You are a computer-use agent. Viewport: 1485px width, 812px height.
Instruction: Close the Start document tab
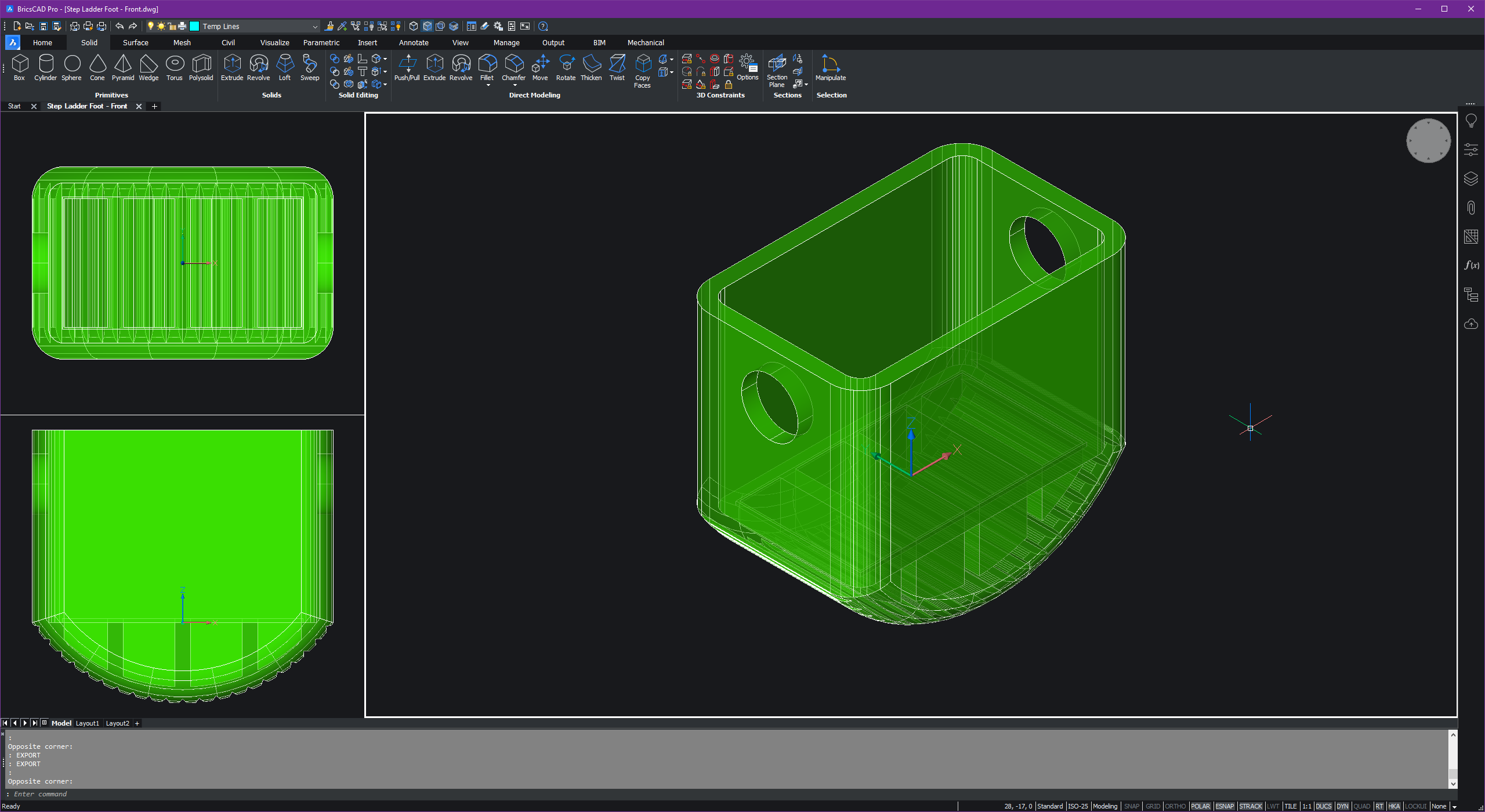[34, 106]
